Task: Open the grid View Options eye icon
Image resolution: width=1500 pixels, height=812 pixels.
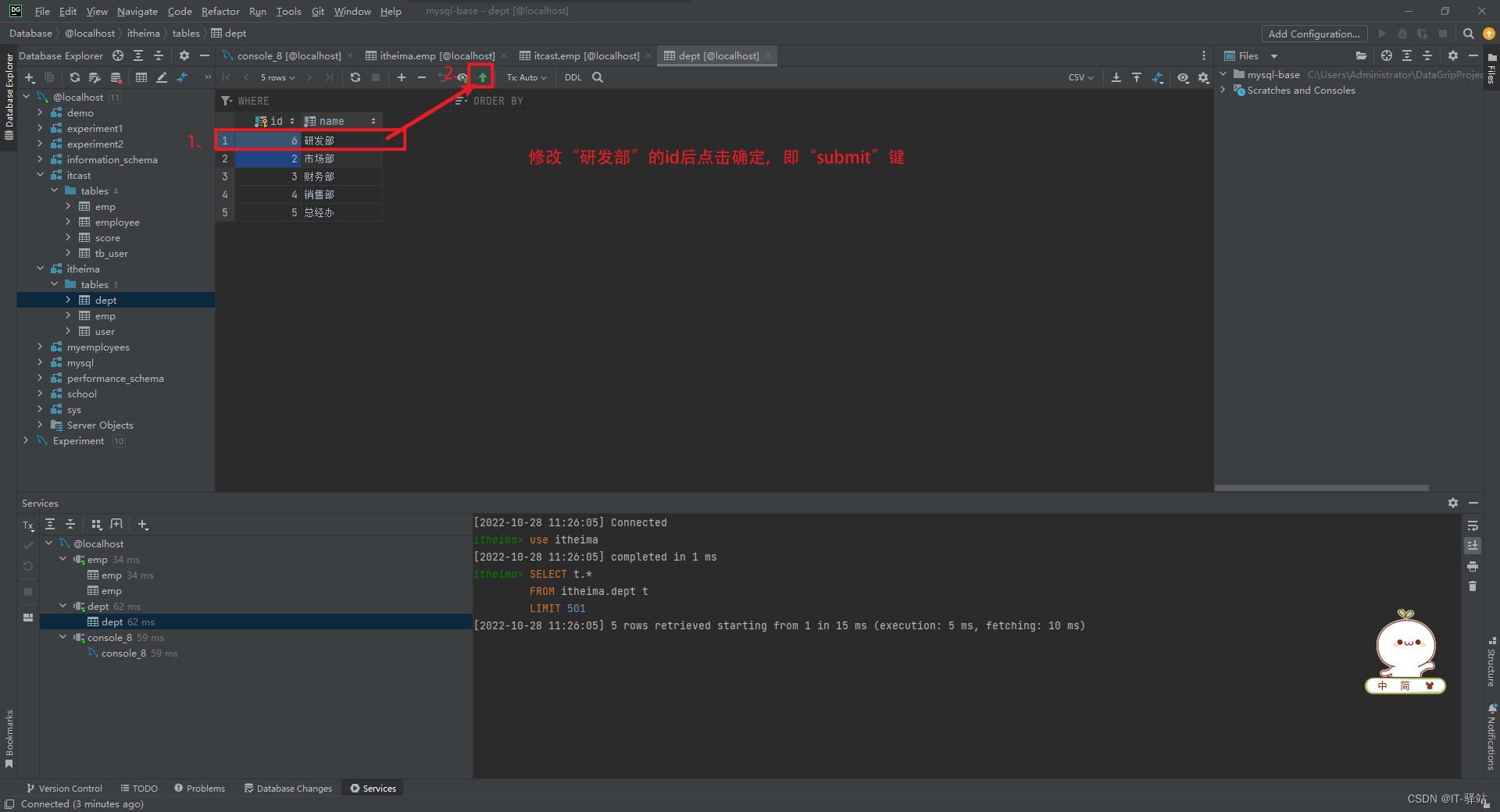Action: coord(1183,77)
